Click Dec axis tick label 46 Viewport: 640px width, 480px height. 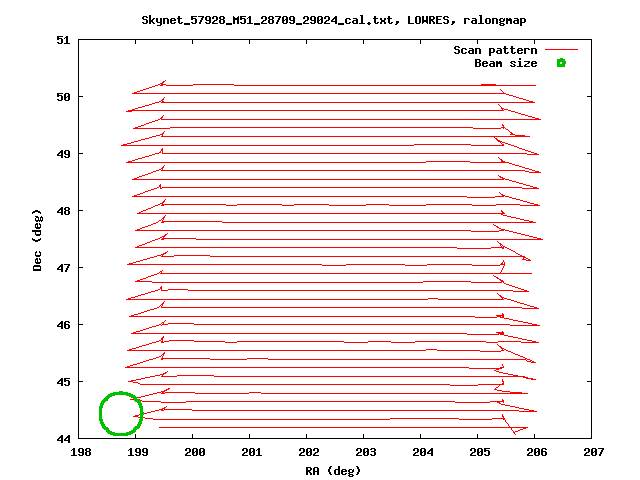(63, 325)
